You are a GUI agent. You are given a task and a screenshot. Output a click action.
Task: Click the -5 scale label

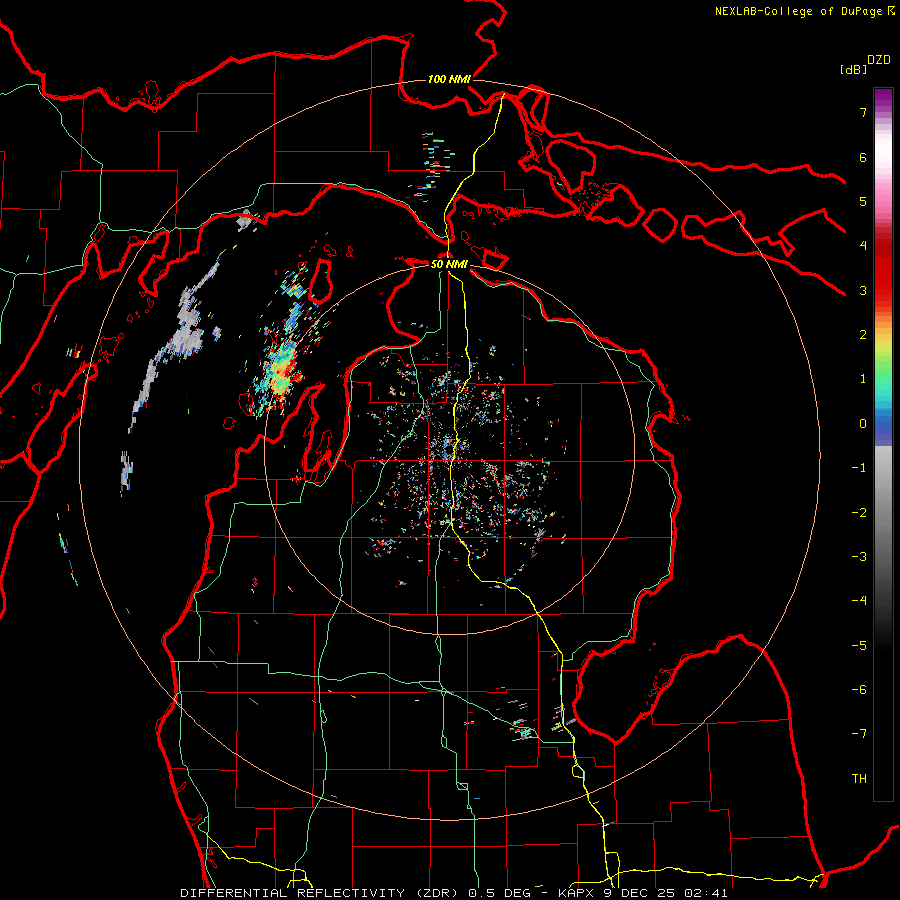[x=859, y=645]
